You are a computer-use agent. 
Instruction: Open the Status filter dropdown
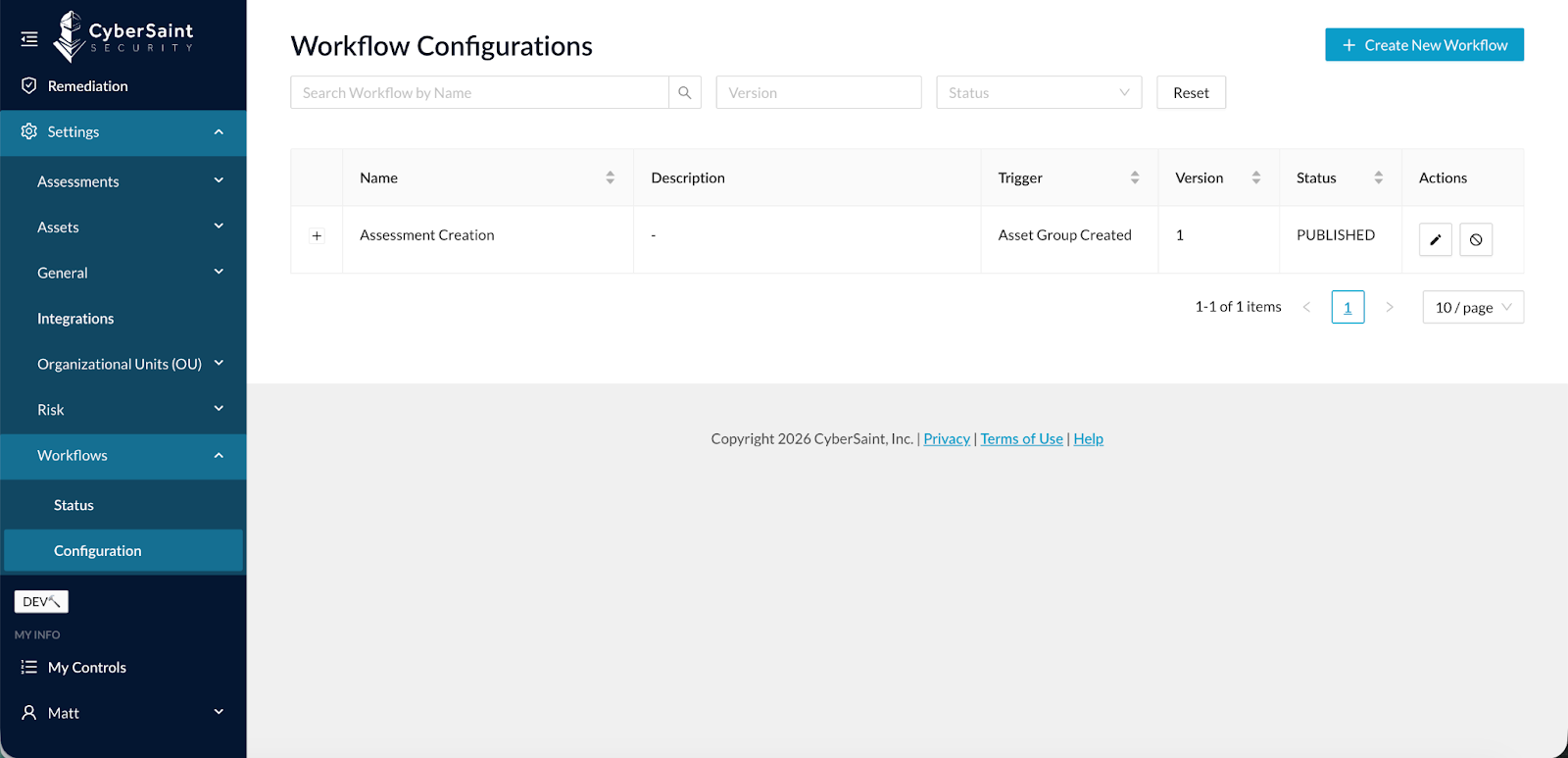tap(1038, 92)
